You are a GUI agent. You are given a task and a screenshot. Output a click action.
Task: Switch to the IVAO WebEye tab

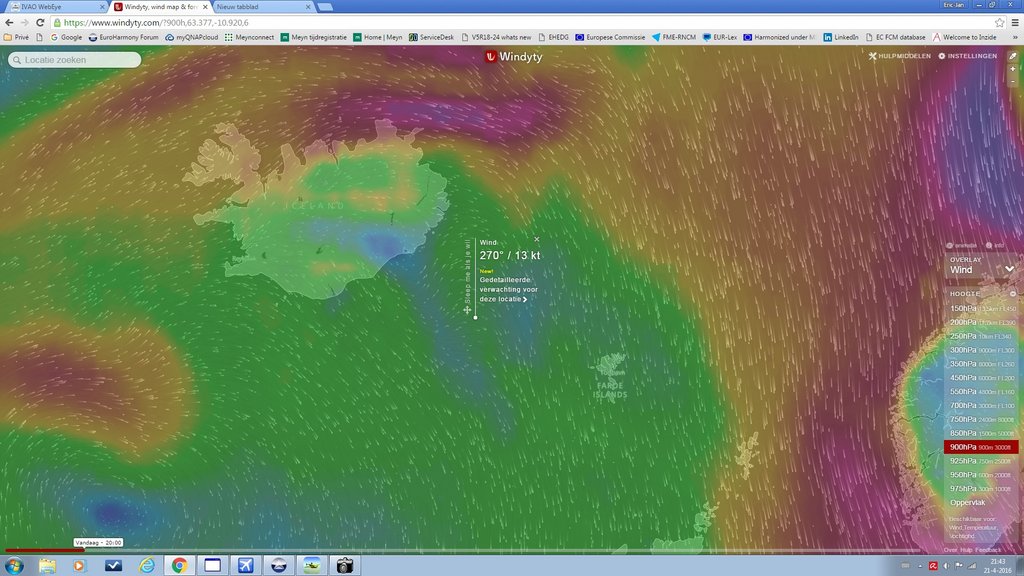pyautogui.click(x=50, y=6)
